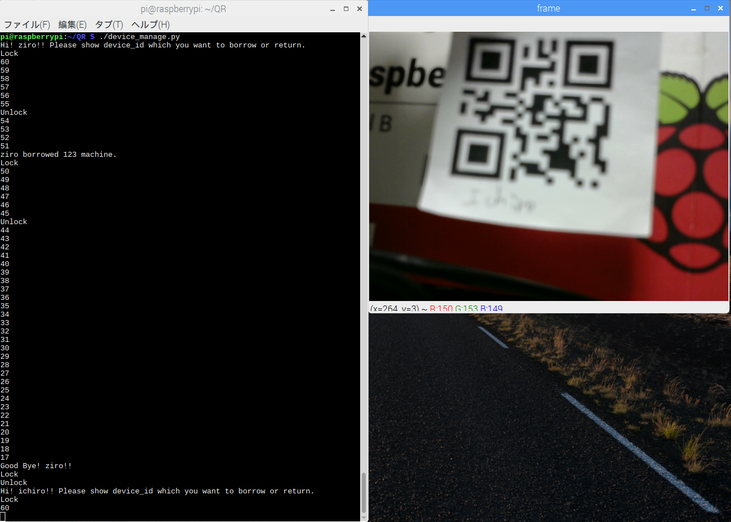Minimize the terminal window
This screenshot has height=522, width=731.
(x=332, y=8)
